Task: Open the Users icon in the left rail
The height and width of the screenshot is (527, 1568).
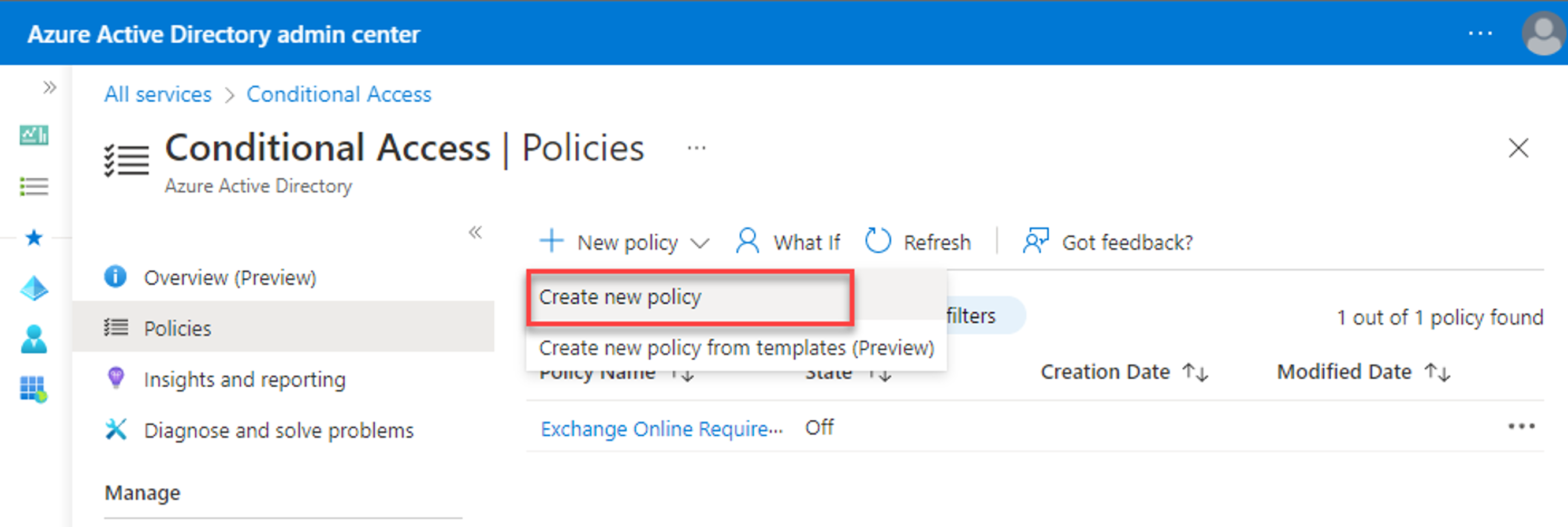Action: click(x=34, y=339)
